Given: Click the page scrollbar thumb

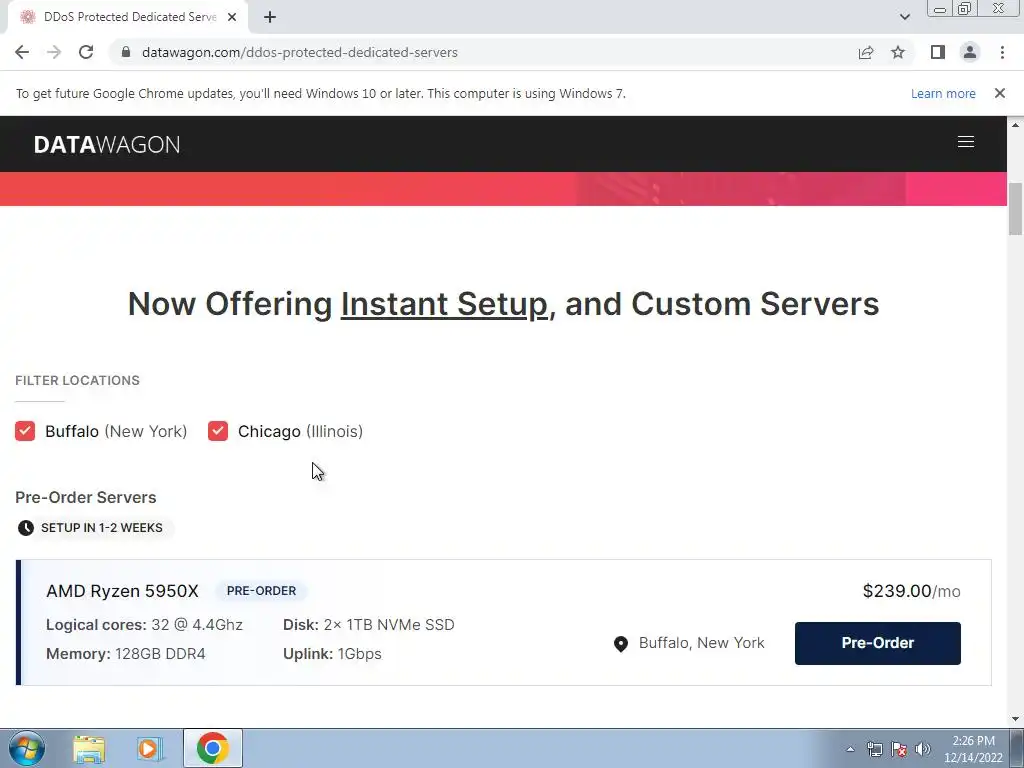Looking at the screenshot, I should pyautogui.click(x=1015, y=209).
